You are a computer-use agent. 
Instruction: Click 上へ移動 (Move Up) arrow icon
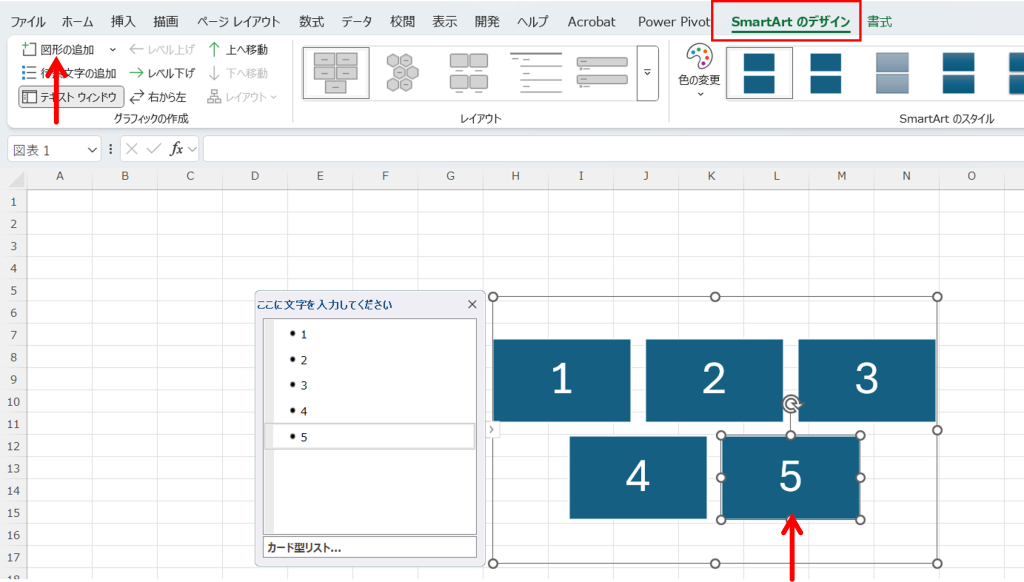click(214, 49)
